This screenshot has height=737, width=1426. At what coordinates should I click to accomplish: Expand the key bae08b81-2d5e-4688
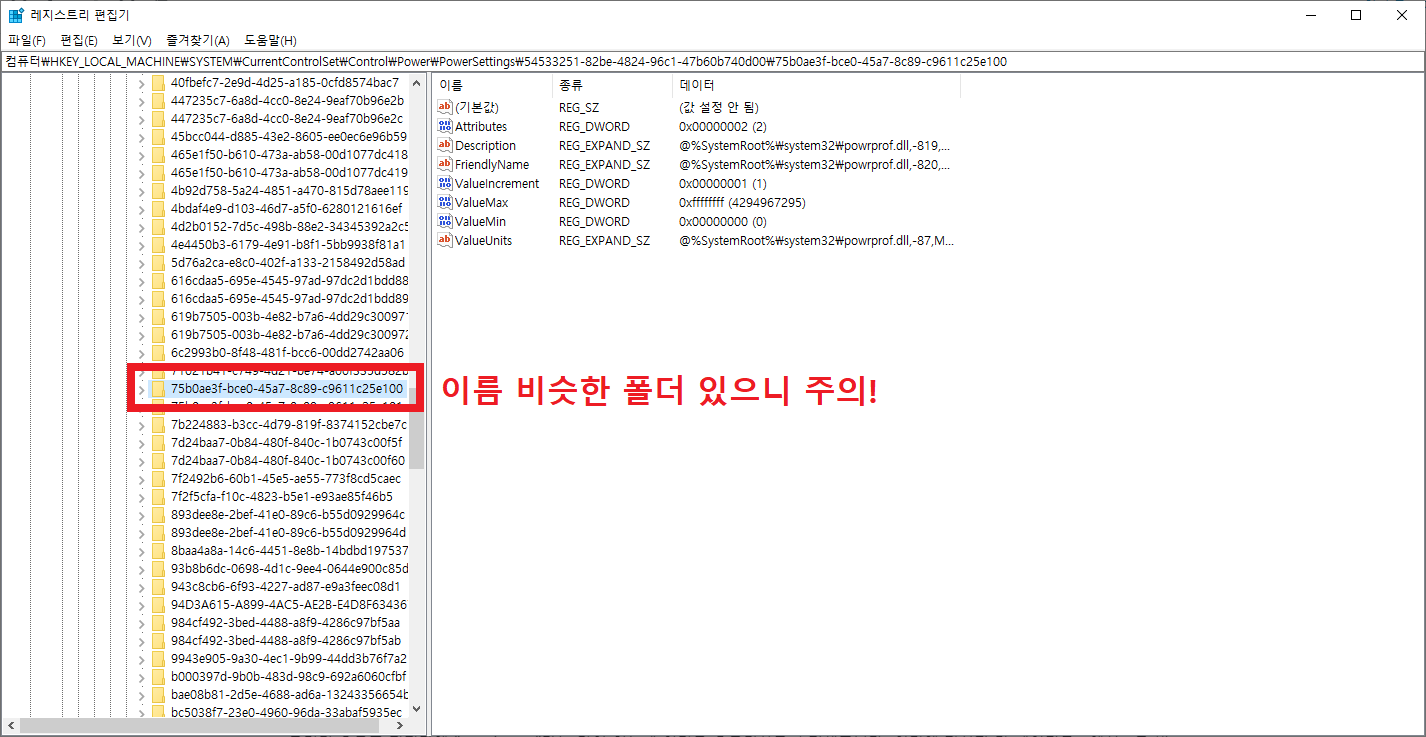(x=141, y=694)
